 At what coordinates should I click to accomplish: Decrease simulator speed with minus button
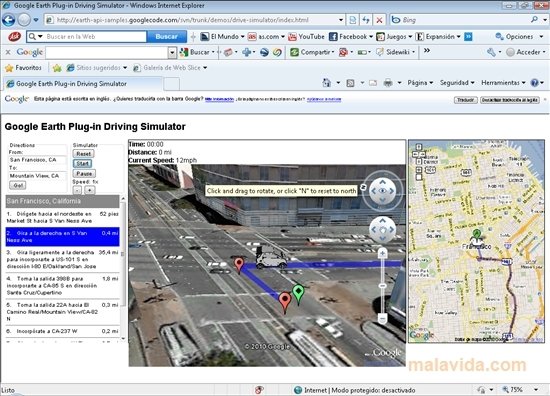pyautogui.click(x=77, y=190)
